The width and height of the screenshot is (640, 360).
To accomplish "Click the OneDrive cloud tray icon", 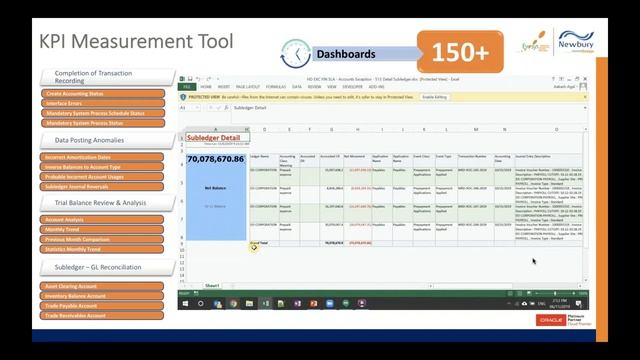I will click(x=524, y=304).
